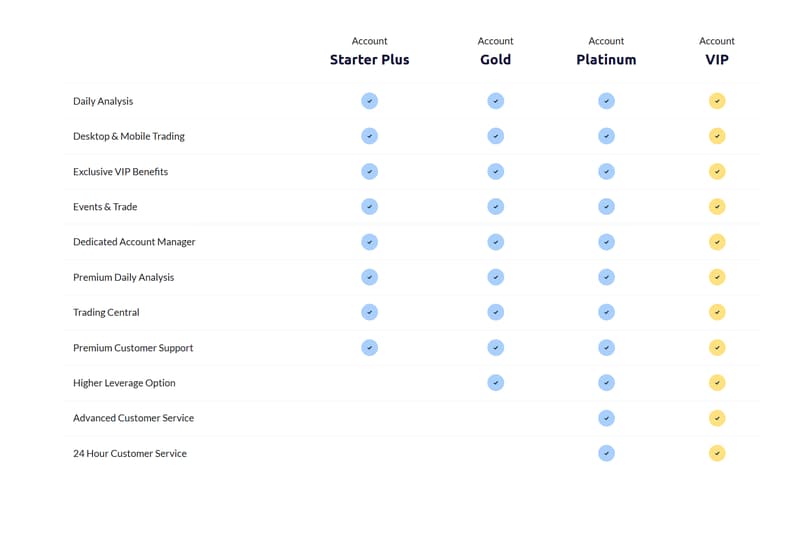Click Exclusive VIP Benefits checkmark under Platinum
Screen dimensions: 800x556
coord(606,171)
